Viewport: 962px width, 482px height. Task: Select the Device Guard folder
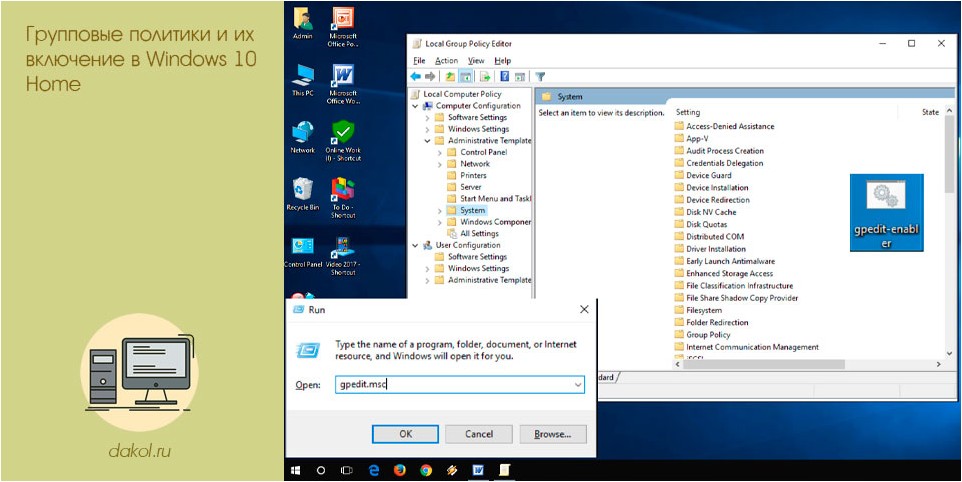point(703,175)
